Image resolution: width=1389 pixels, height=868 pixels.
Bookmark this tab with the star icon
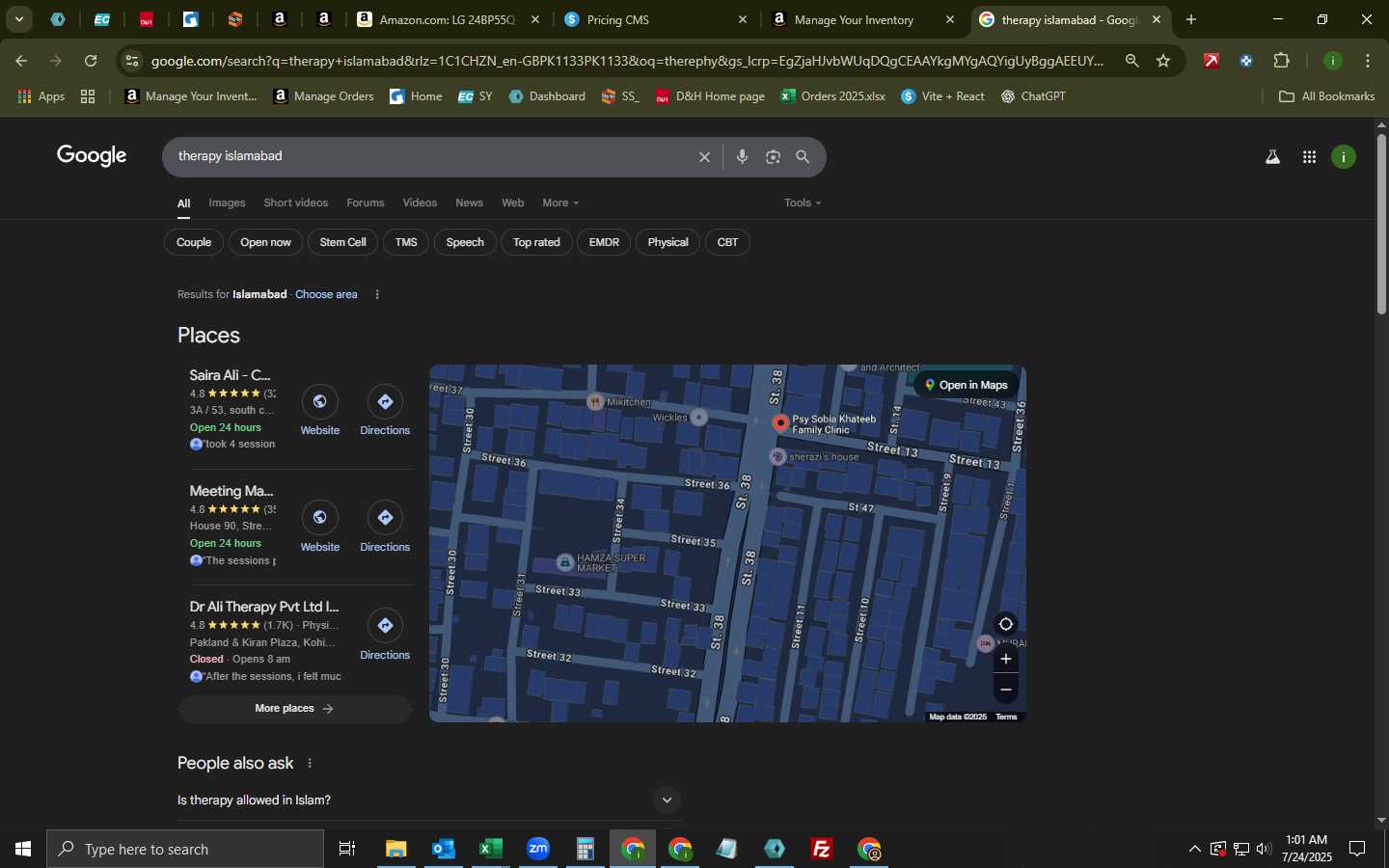[1163, 61]
